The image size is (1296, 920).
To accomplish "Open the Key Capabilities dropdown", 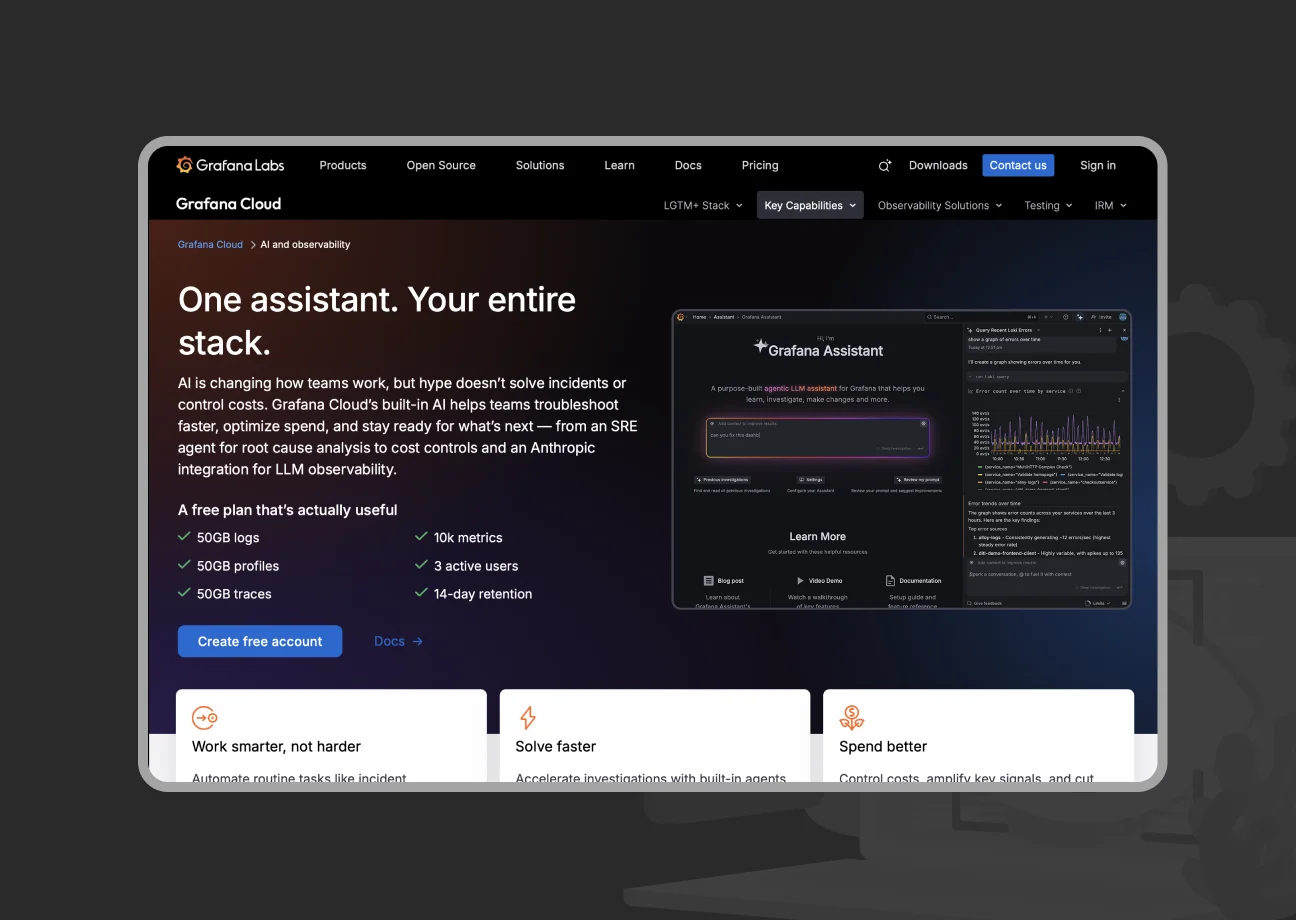I will (x=810, y=205).
